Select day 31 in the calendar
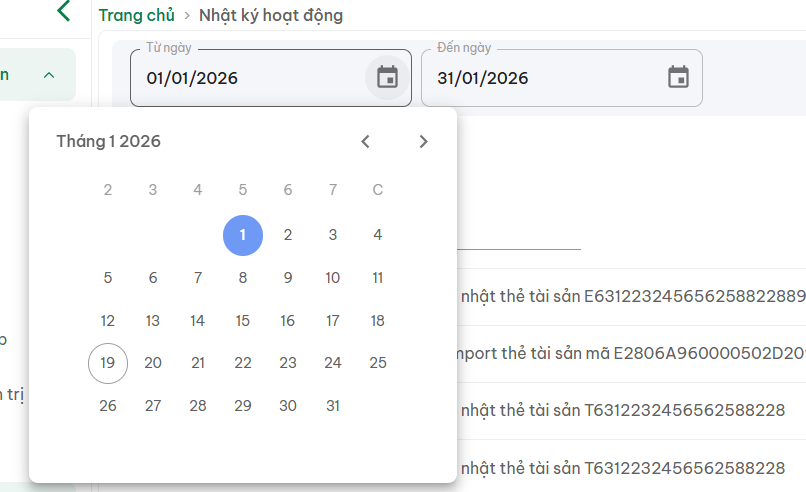This screenshot has height=492, width=806. click(333, 405)
